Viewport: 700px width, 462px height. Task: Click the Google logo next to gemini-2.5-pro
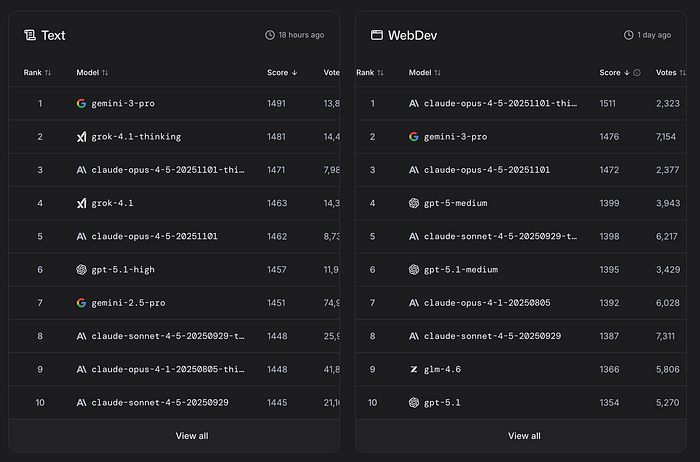pos(82,302)
